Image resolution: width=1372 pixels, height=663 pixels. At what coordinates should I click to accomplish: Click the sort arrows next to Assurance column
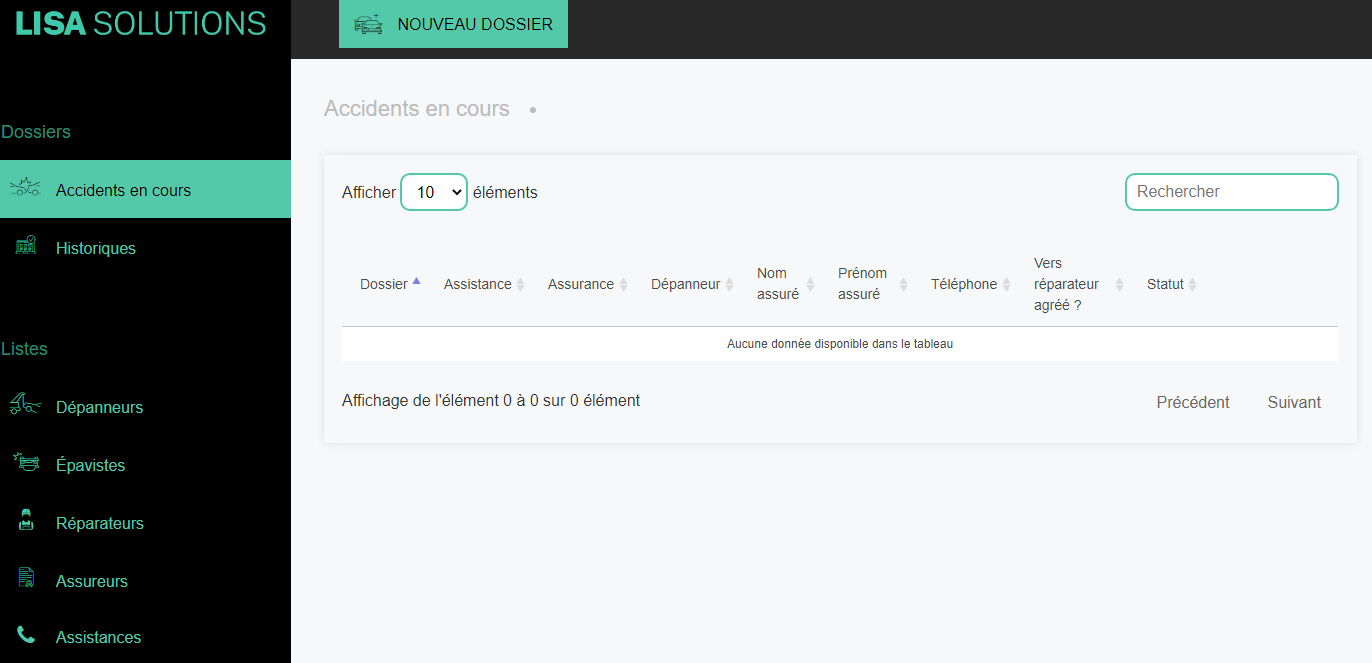point(623,285)
